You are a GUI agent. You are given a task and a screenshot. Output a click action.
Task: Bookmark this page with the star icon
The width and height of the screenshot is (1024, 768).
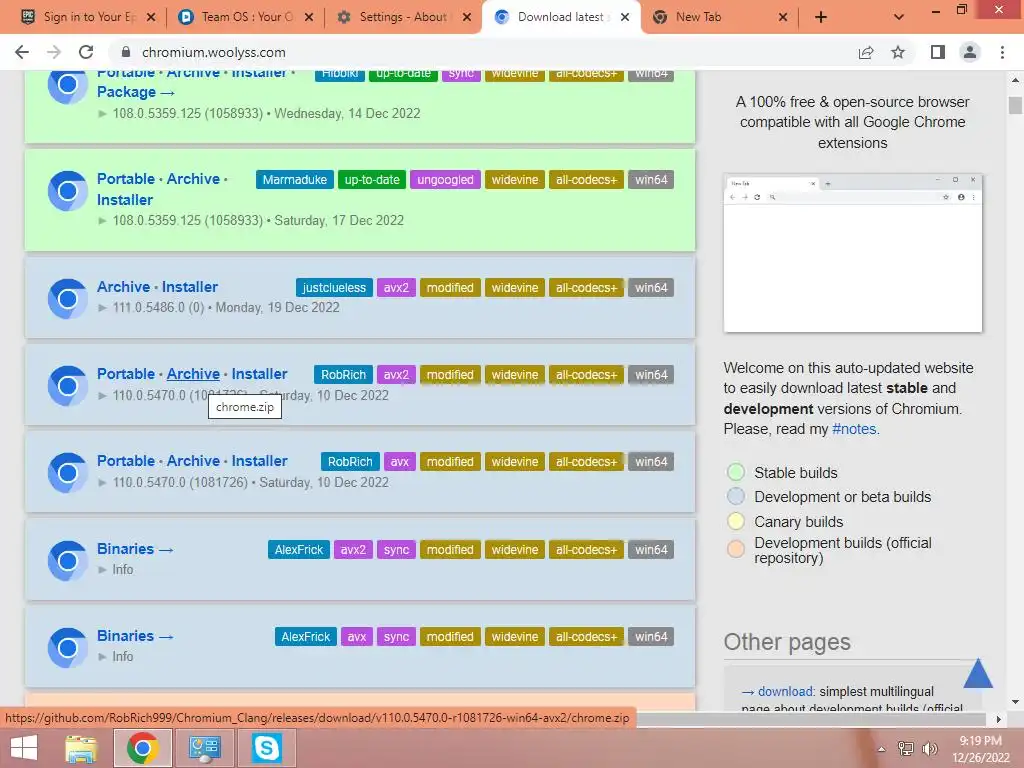[898, 52]
